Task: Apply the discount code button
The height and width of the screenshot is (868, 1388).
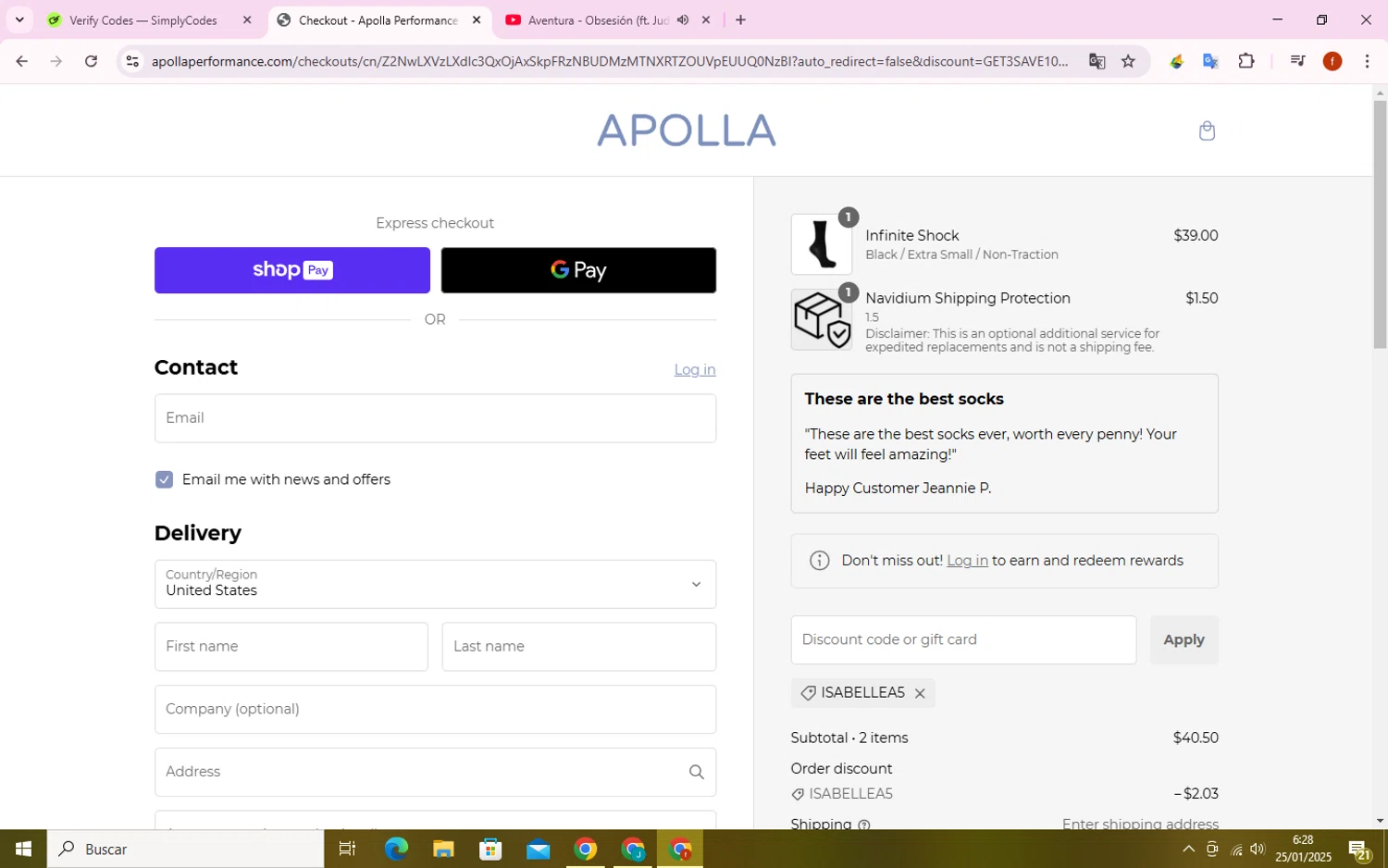Action: (1184, 639)
